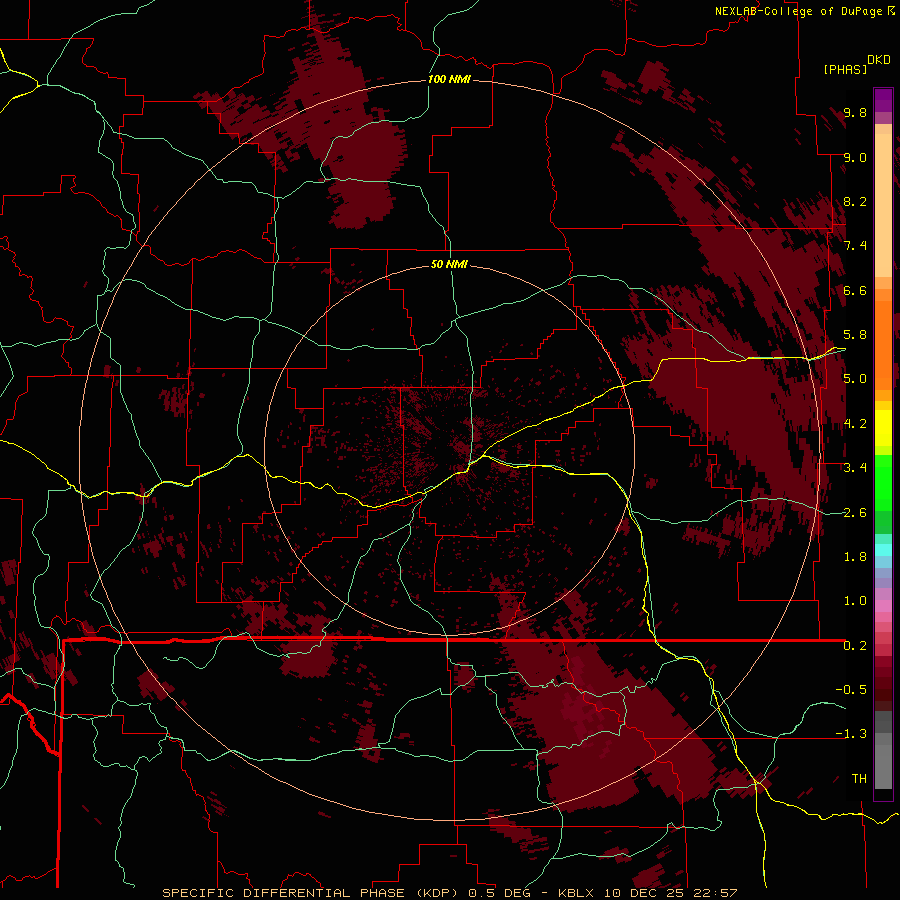Click the 1.8 value on the scale
The width and height of the screenshot is (900, 900).
tap(855, 557)
